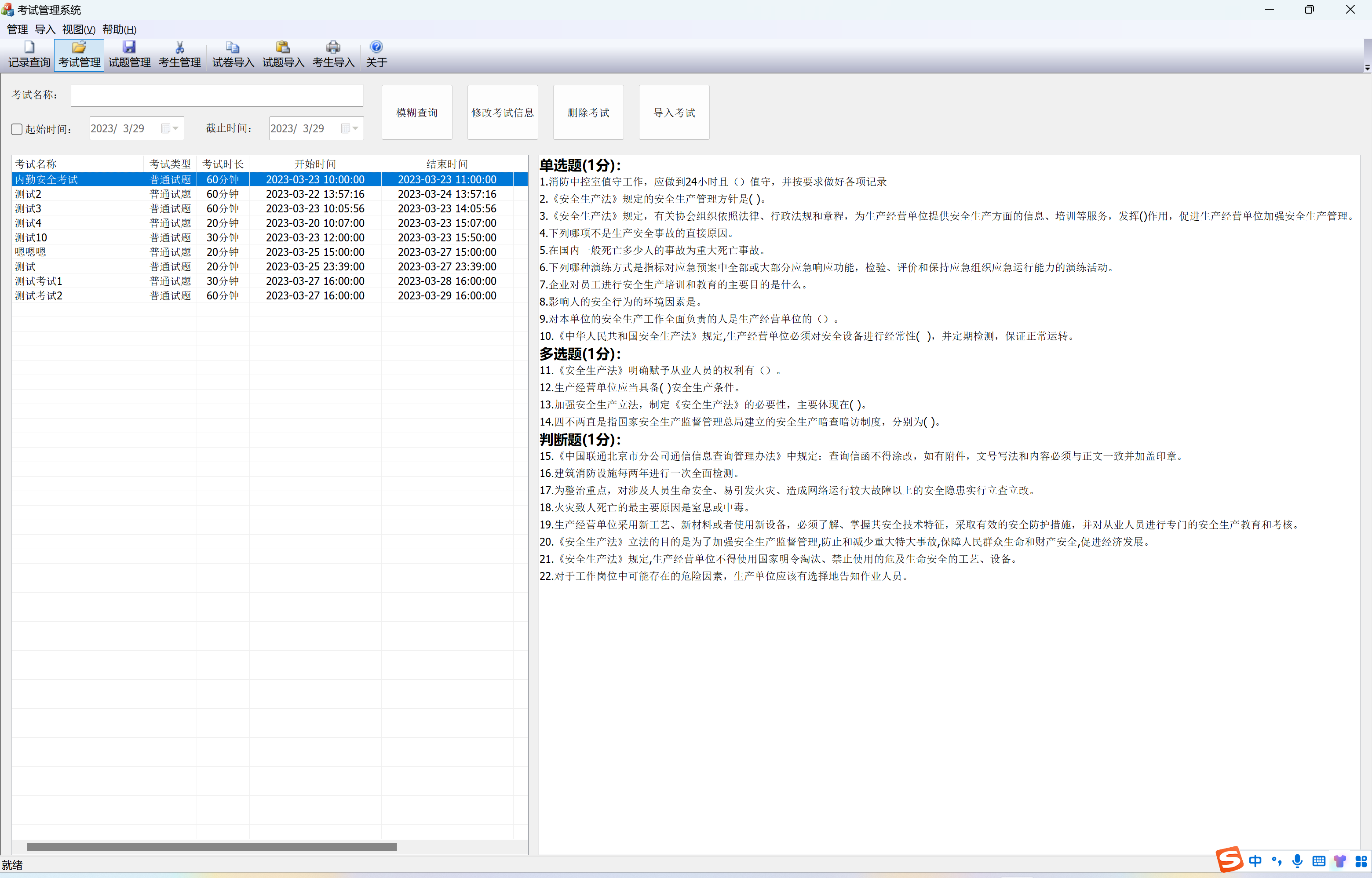Image resolution: width=1372 pixels, height=878 pixels.
Task: Click the 模糊查询 button
Action: click(417, 112)
